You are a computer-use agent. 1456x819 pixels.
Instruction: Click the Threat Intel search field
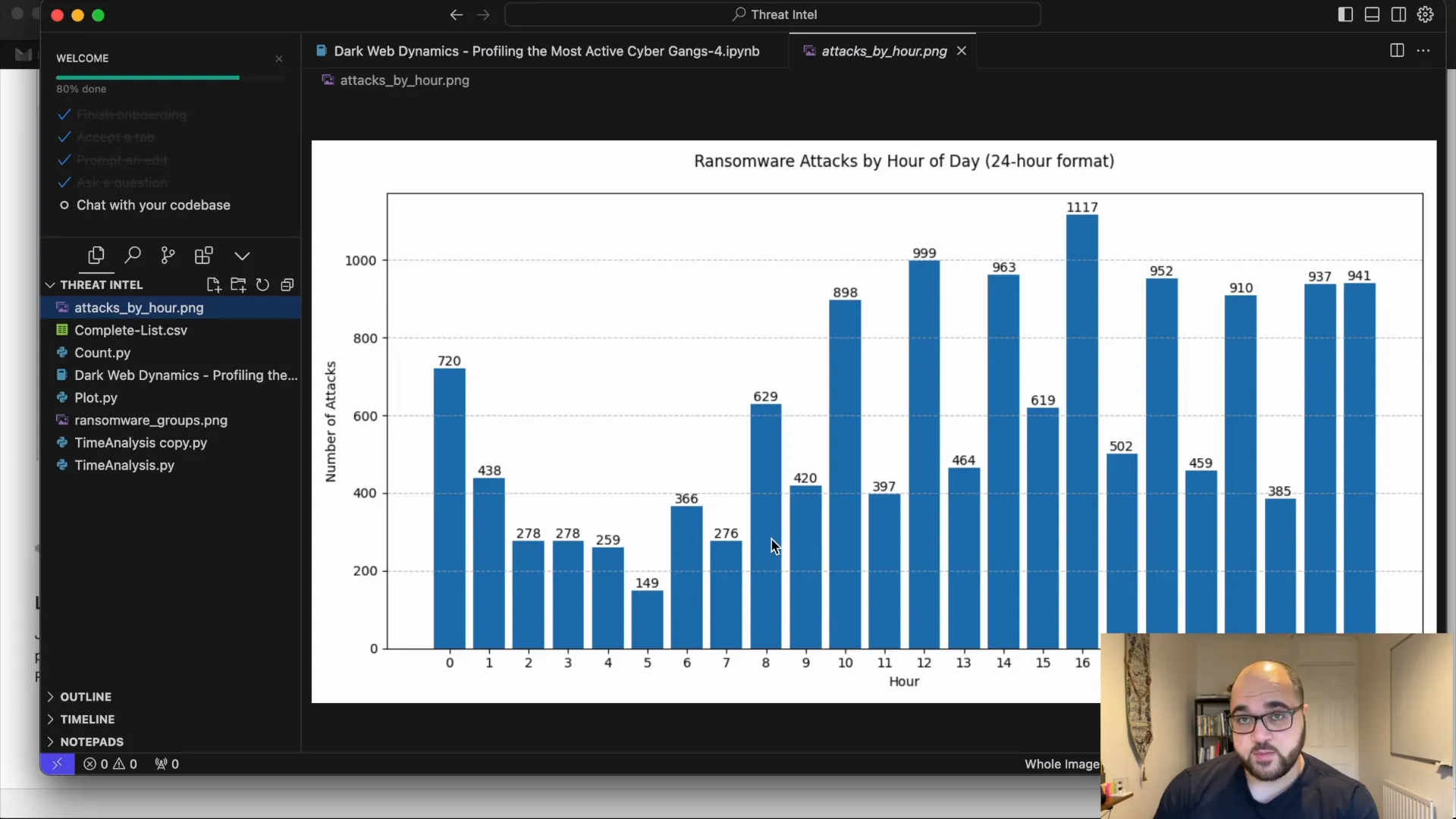(x=773, y=14)
